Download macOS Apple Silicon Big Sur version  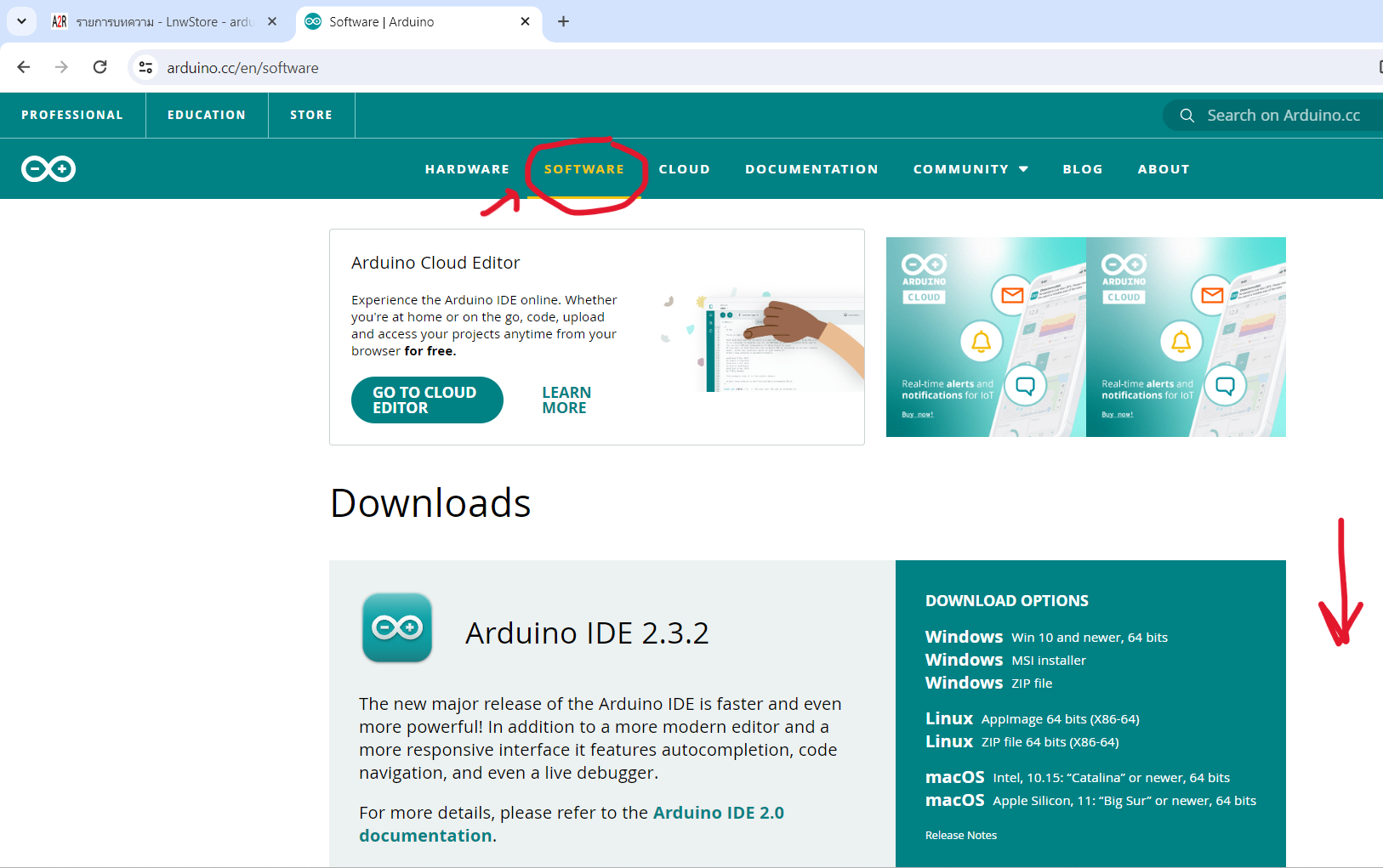[1090, 800]
